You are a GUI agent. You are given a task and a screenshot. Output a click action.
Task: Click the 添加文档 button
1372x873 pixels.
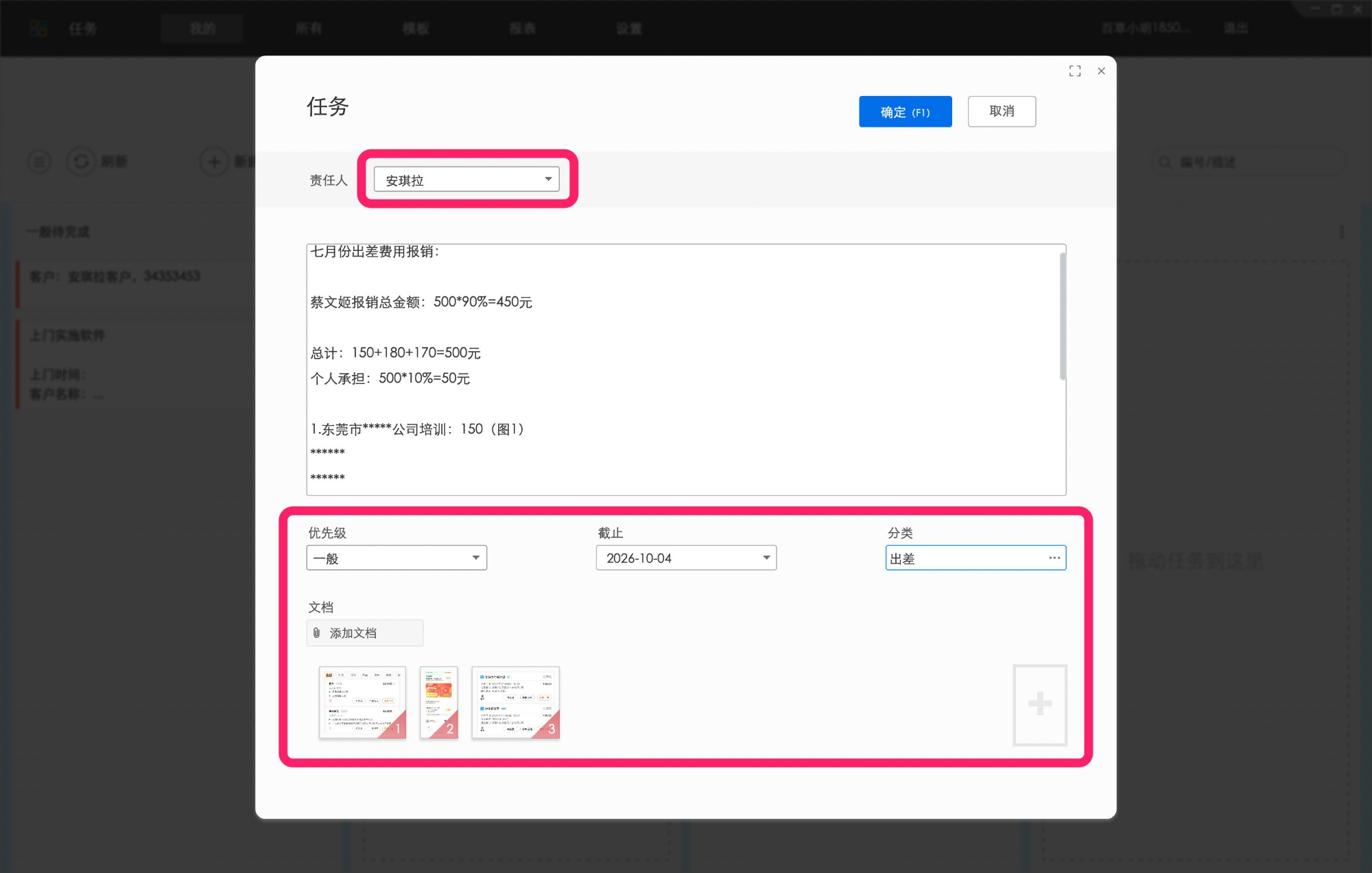[365, 633]
